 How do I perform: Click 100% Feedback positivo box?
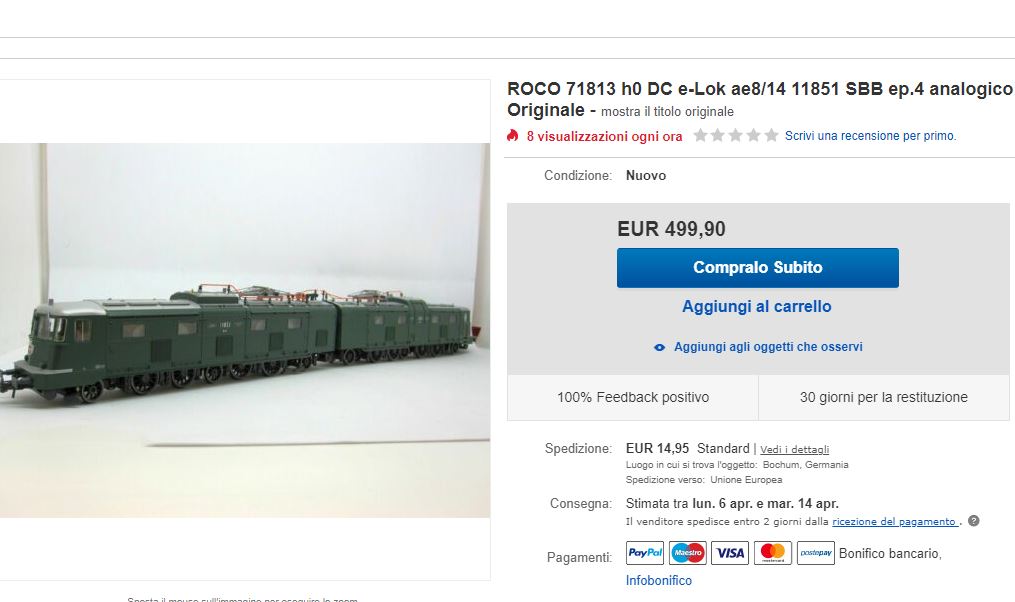633,397
